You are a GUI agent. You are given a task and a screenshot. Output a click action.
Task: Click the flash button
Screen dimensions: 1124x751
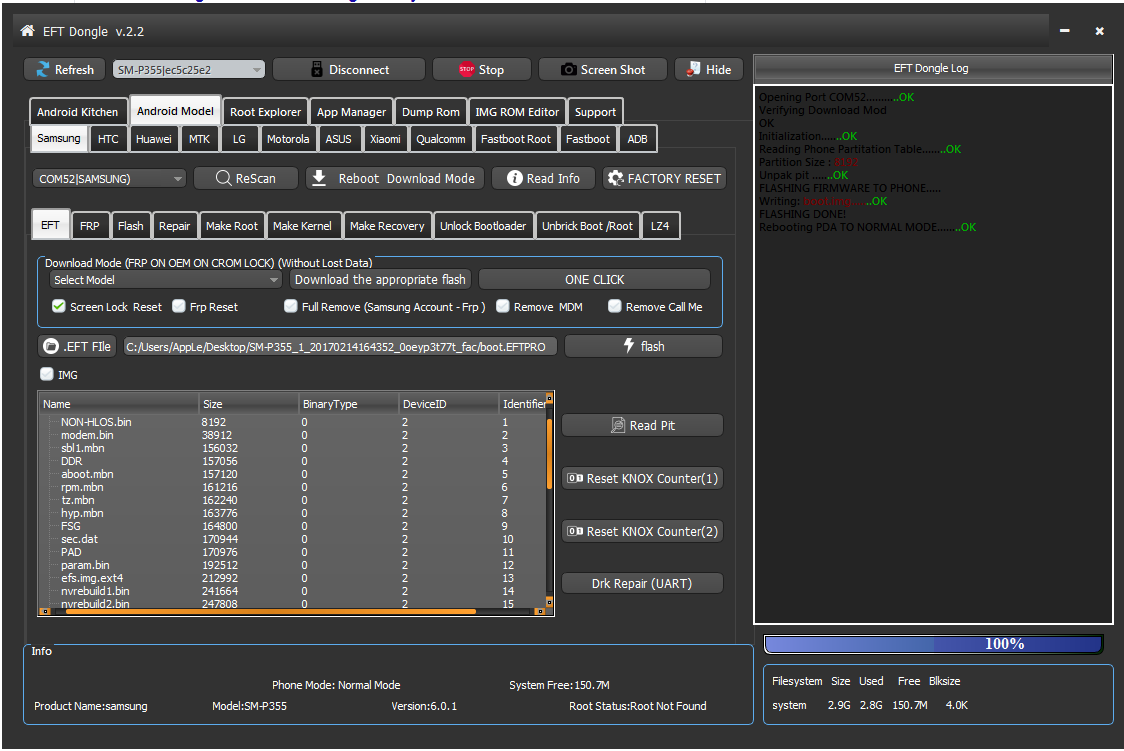tap(643, 347)
